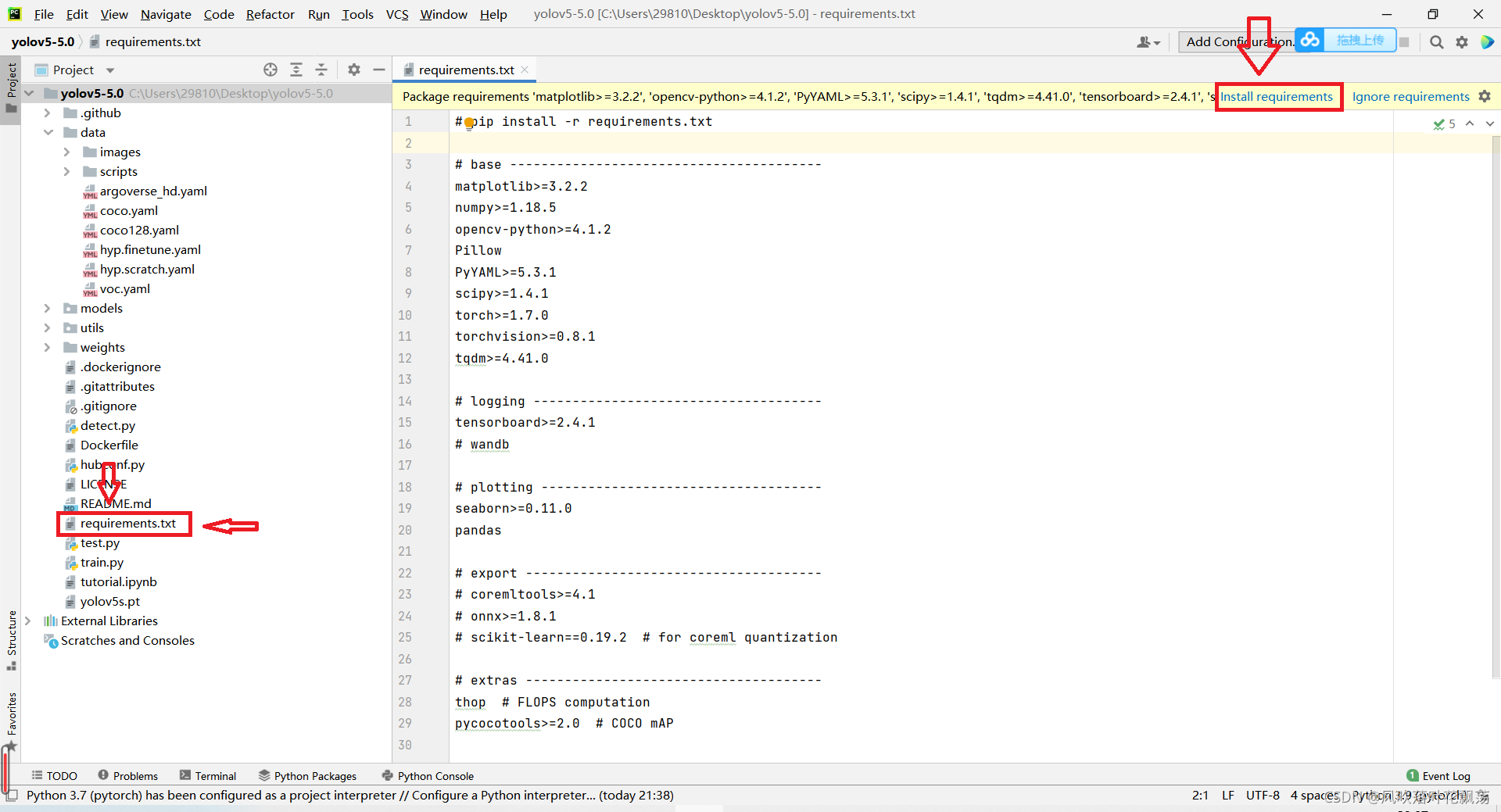Viewport: 1501px width, 812px height.
Task: Select hyp.scratch.yaml file
Action: pos(147,269)
